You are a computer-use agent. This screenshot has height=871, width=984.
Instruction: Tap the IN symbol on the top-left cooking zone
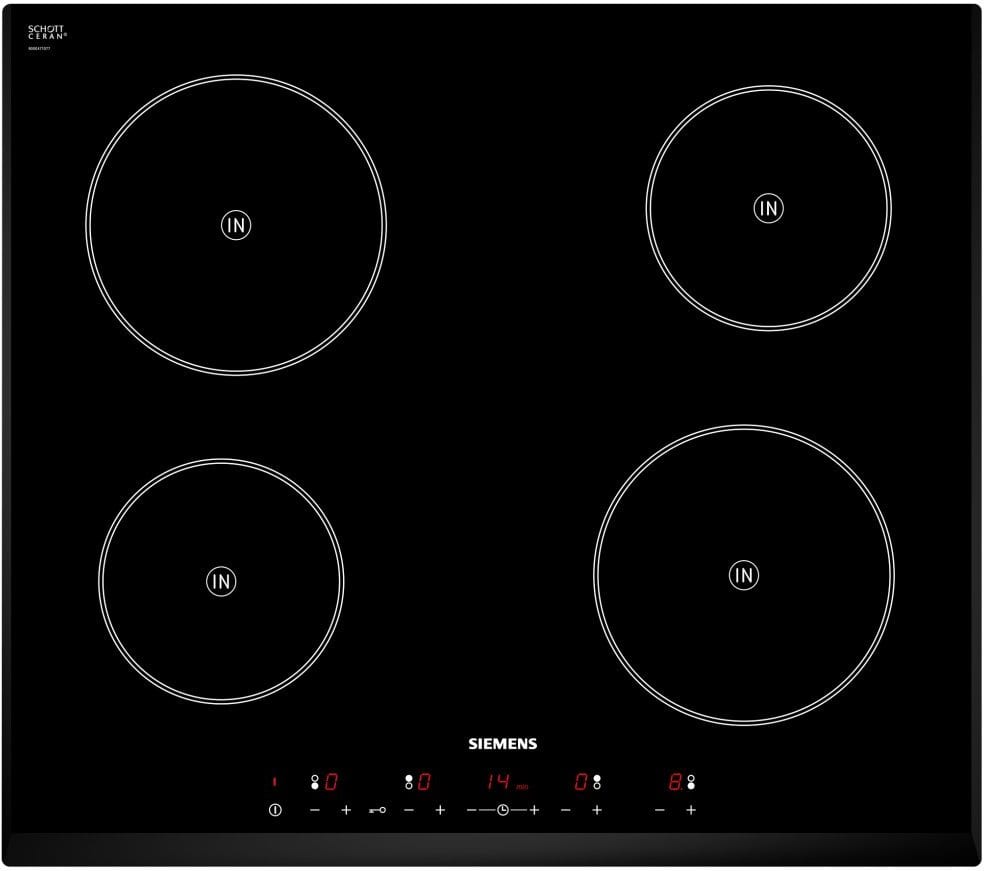(236, 225)
